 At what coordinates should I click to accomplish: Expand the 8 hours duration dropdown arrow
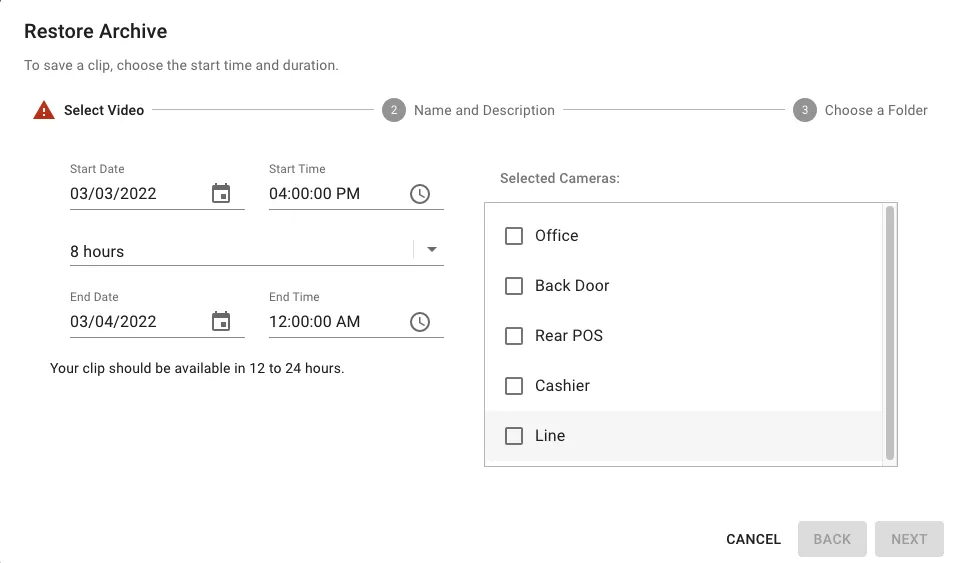click(x=432, y=250)
